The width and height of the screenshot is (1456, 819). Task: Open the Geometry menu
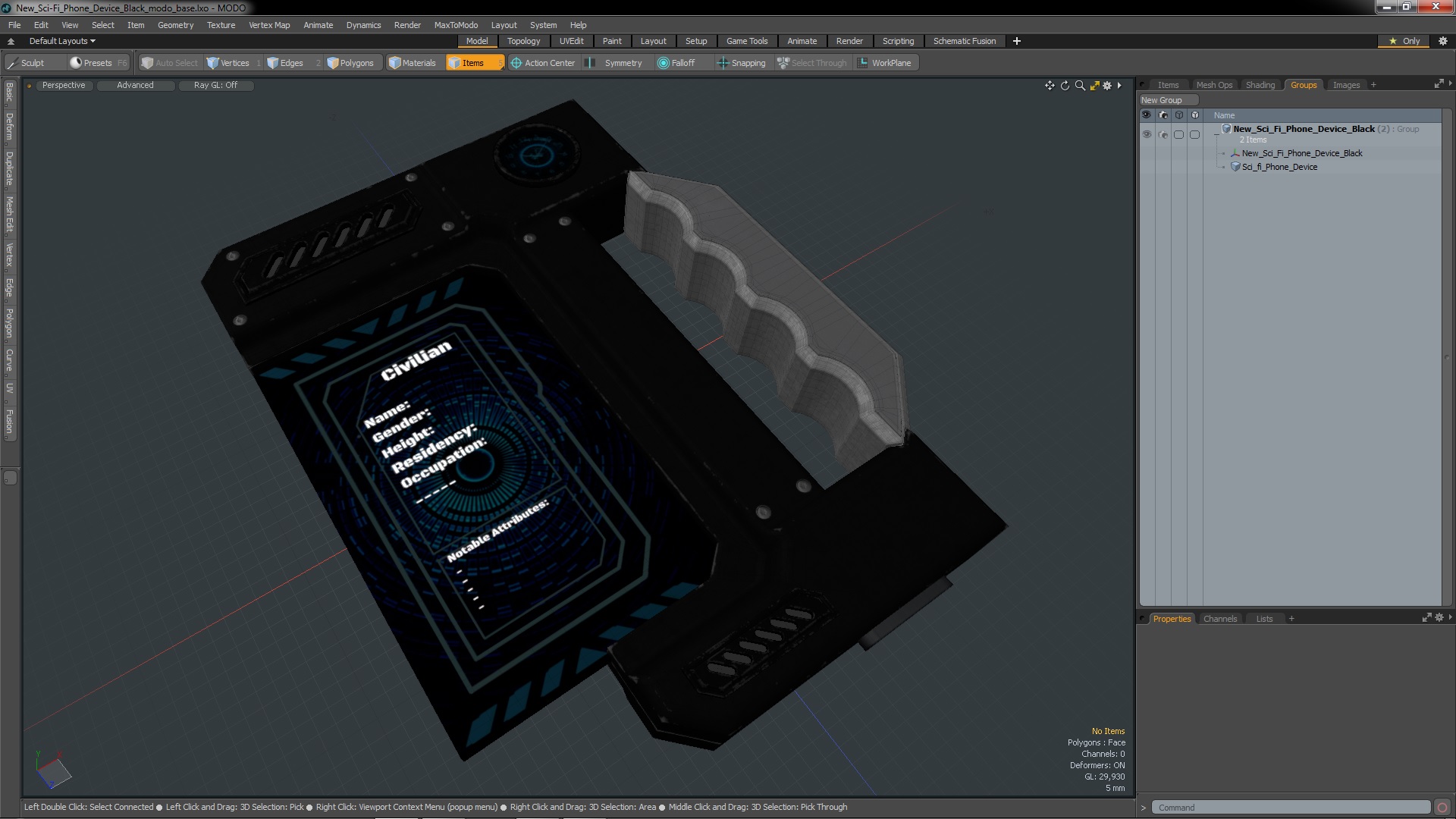(x=175, y=25)
